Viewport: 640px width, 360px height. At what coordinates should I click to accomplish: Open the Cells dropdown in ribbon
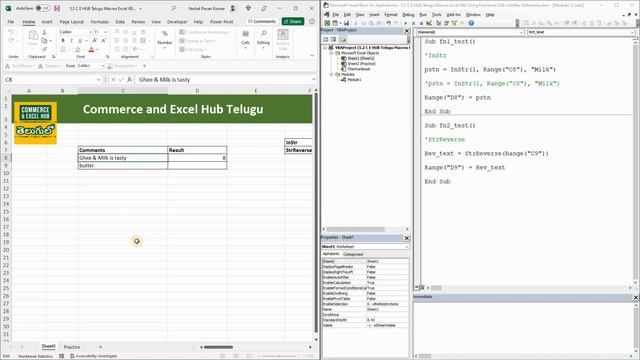click(245, 39)
